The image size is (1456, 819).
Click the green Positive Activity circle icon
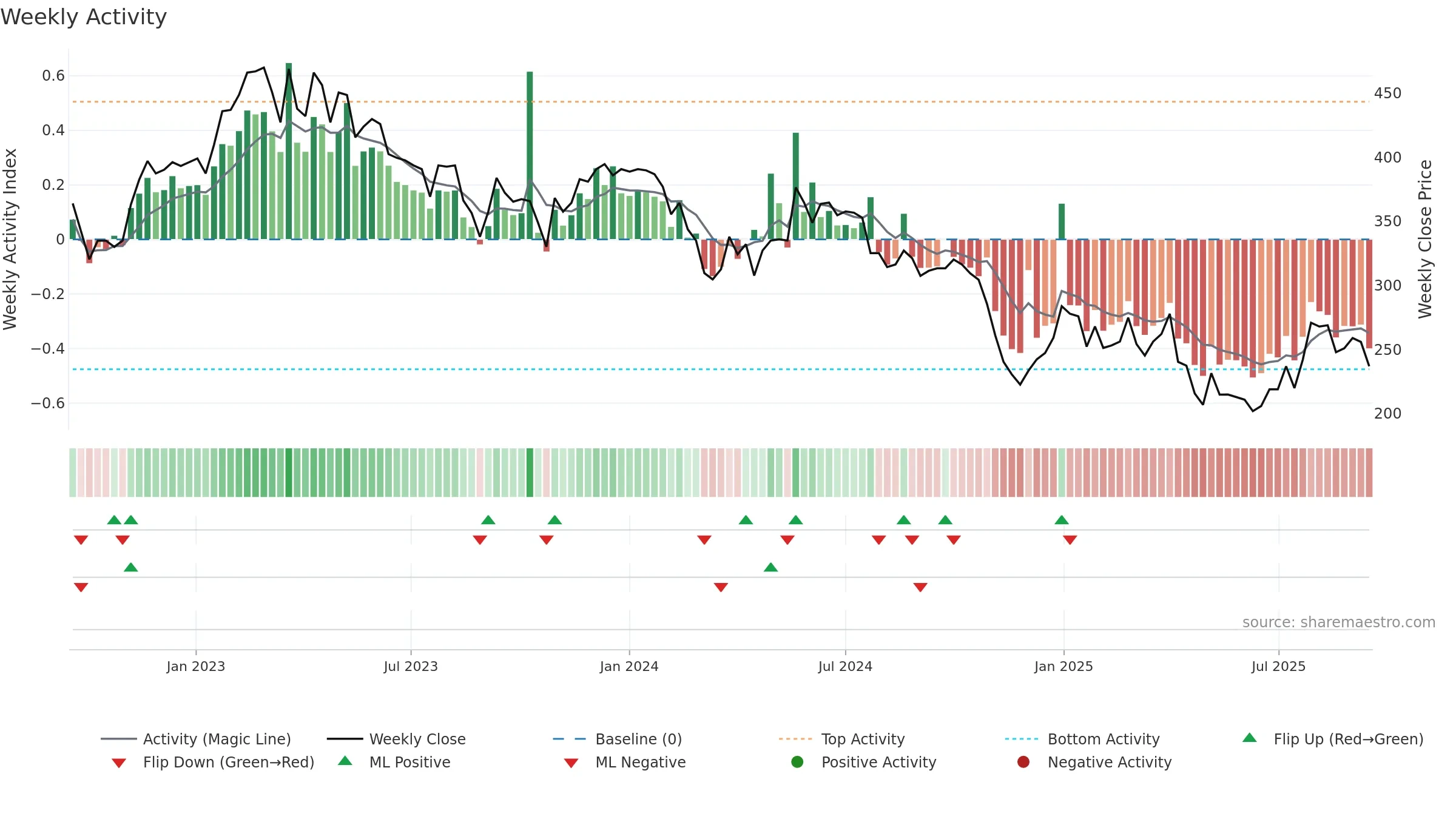click(797, 762)
